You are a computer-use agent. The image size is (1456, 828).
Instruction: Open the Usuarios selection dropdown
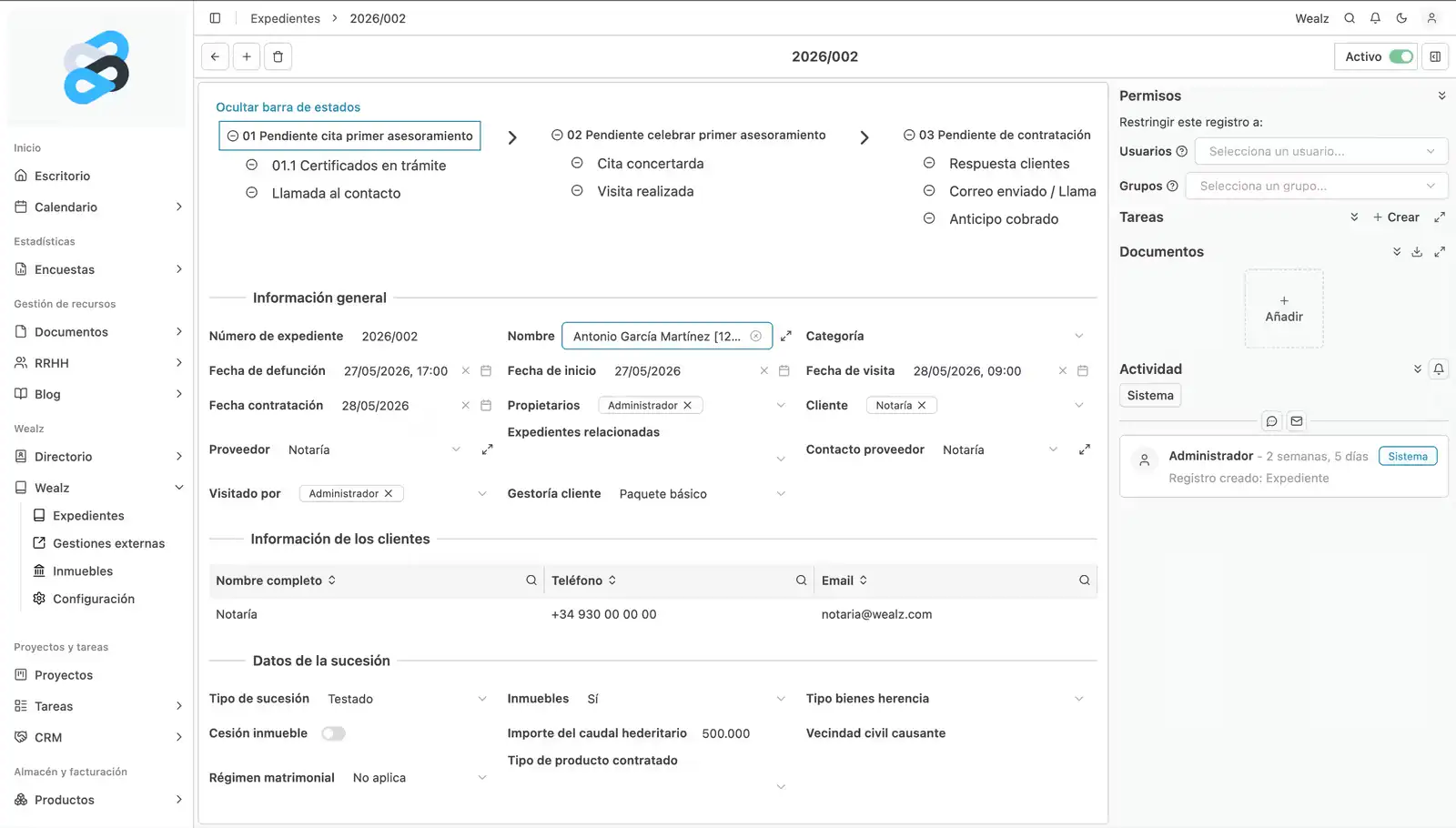pyautogui.click(x=1321, y=151)
